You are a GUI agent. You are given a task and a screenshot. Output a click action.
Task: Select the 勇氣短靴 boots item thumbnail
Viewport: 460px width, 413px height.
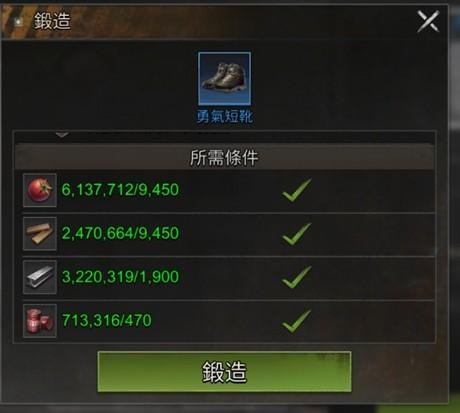point(224,78)
